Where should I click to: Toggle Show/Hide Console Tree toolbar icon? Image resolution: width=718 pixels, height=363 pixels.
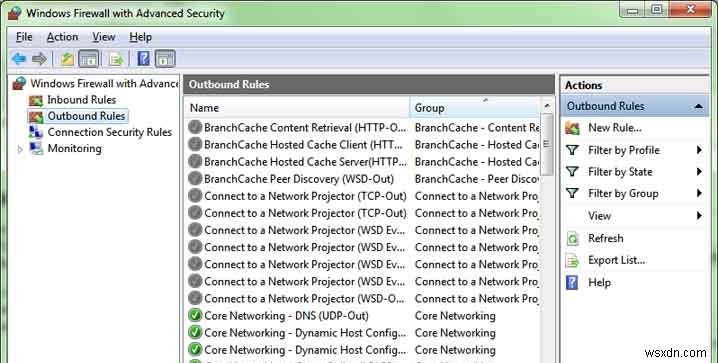point(88,59)
